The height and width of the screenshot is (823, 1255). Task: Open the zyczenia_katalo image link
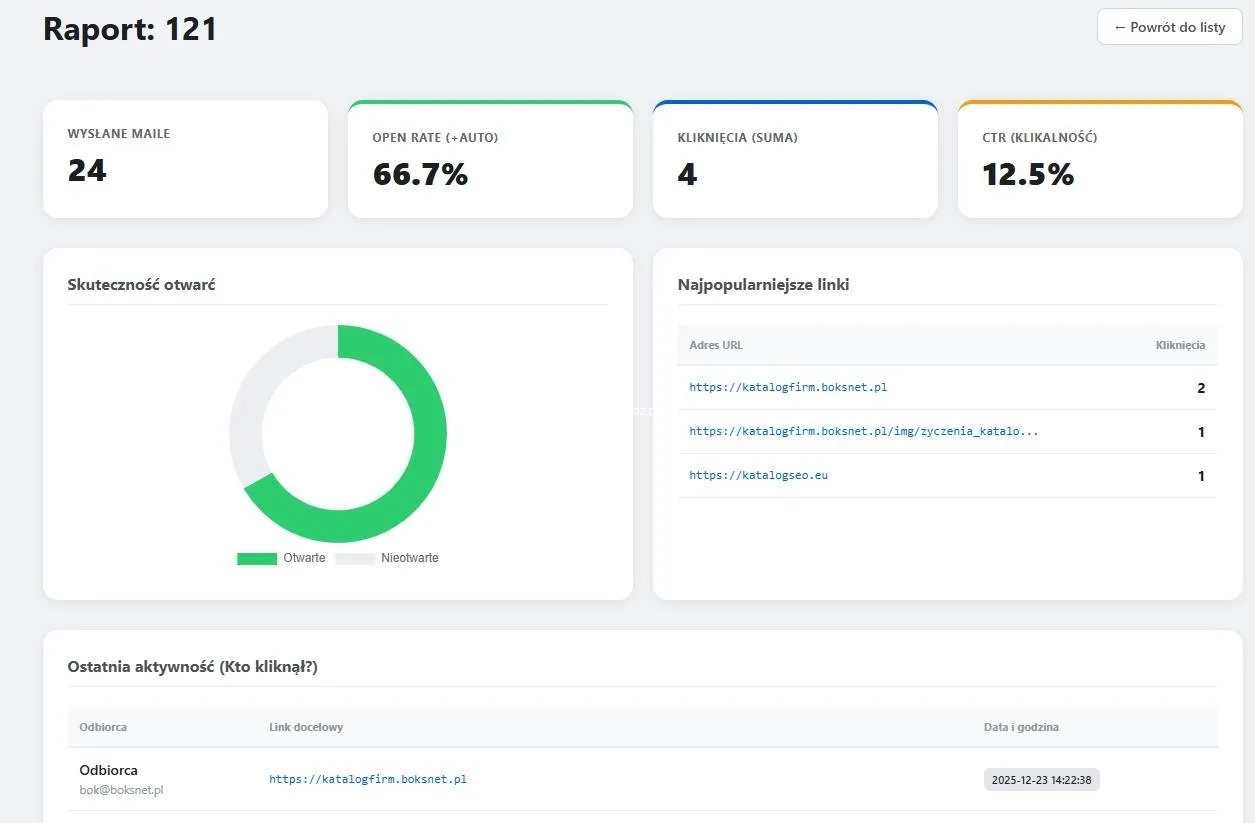863,432
